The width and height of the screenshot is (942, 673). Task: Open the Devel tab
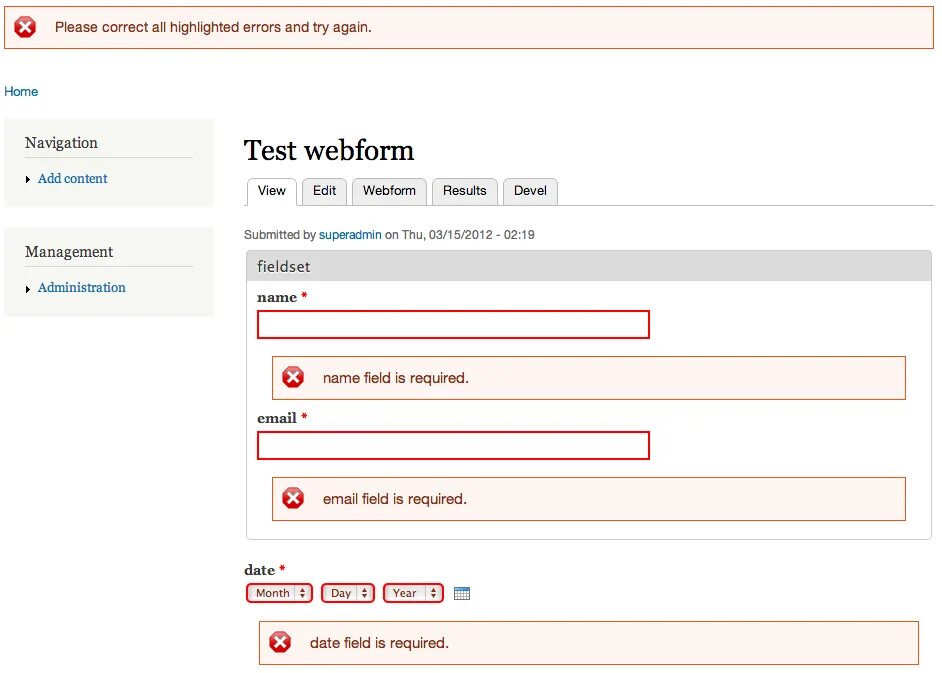point(530,191)
